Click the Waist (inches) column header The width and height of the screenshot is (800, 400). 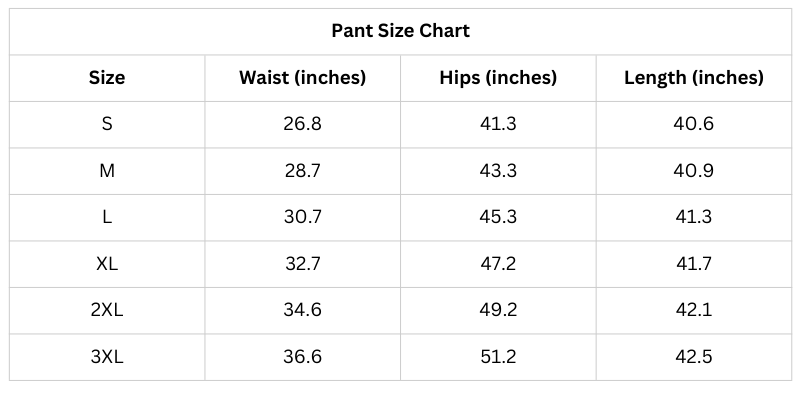coord(302,78)
